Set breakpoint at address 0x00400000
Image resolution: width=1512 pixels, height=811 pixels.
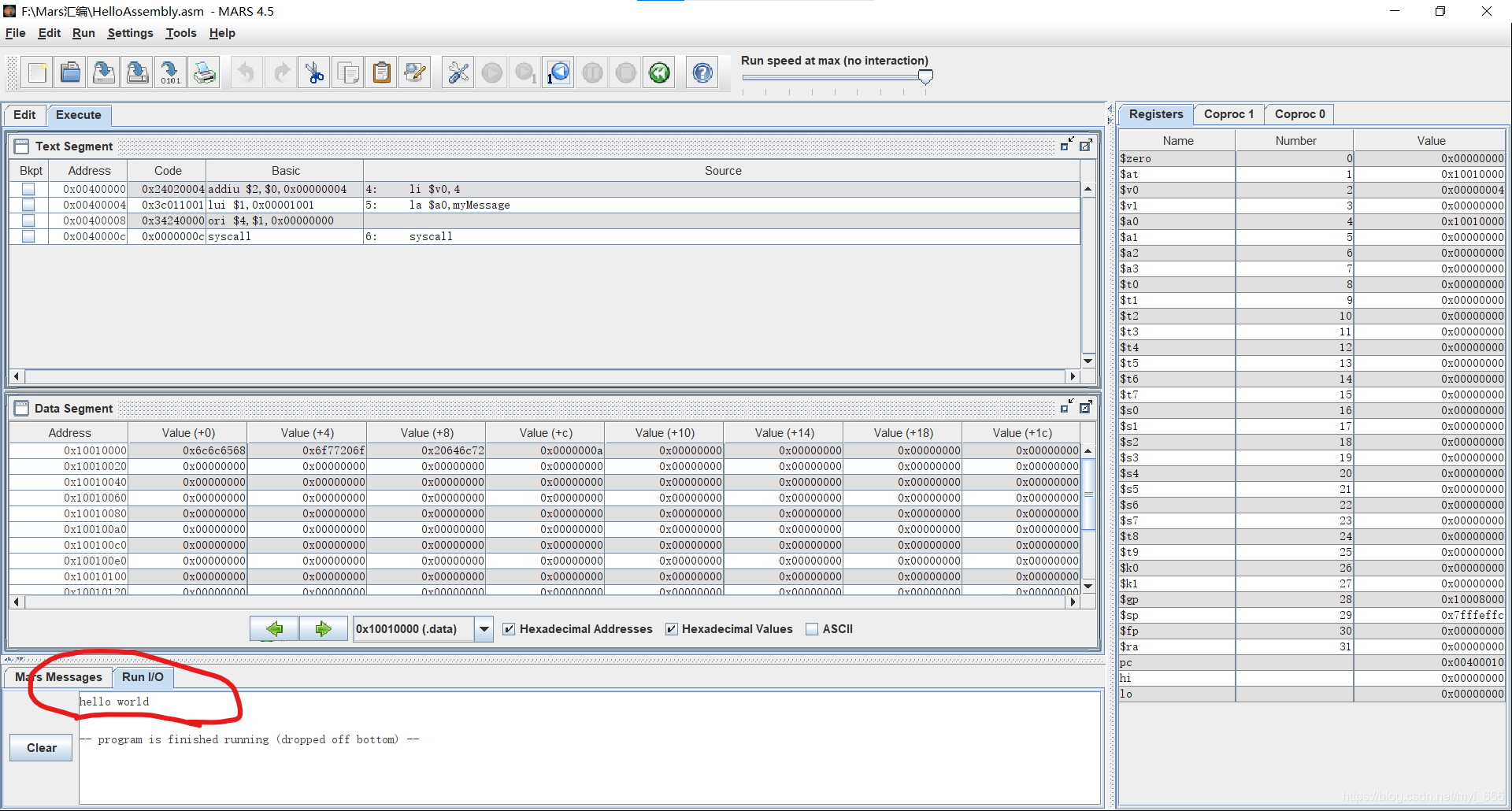tap(28, 189)
